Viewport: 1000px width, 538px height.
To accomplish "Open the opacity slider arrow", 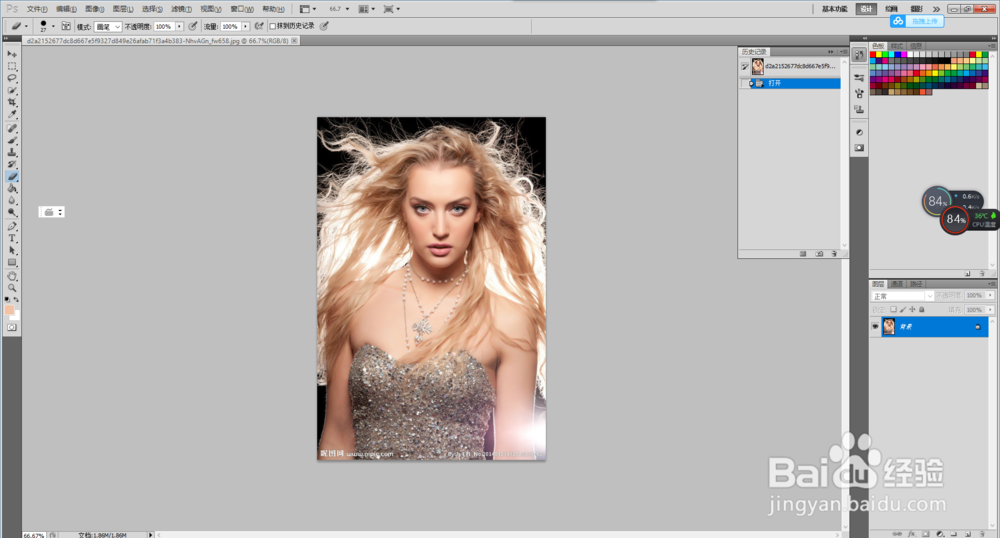I will click(x=179, y=27).
